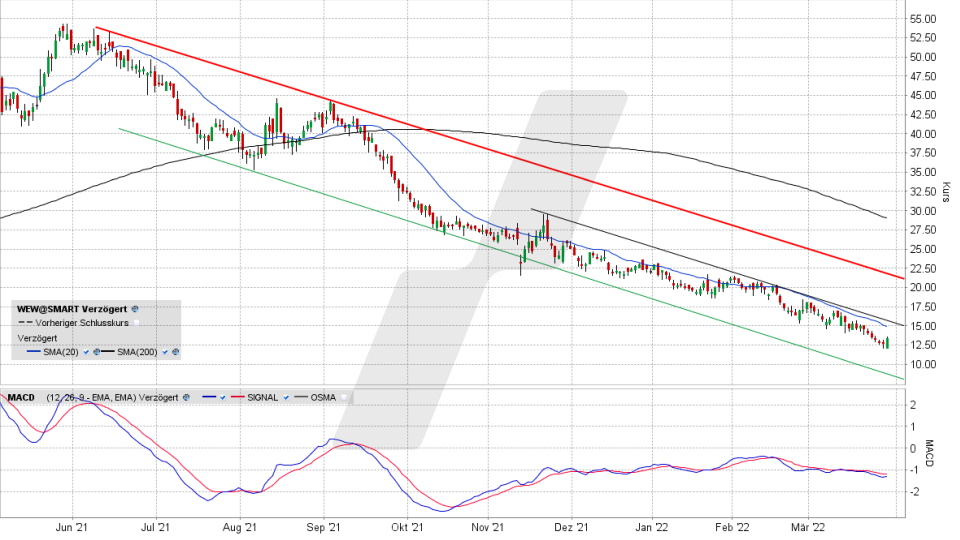Viewport: 960px width, 540px height.
Task: Toggle SIGNAL line checkbox
Action: tap(286, 397)
